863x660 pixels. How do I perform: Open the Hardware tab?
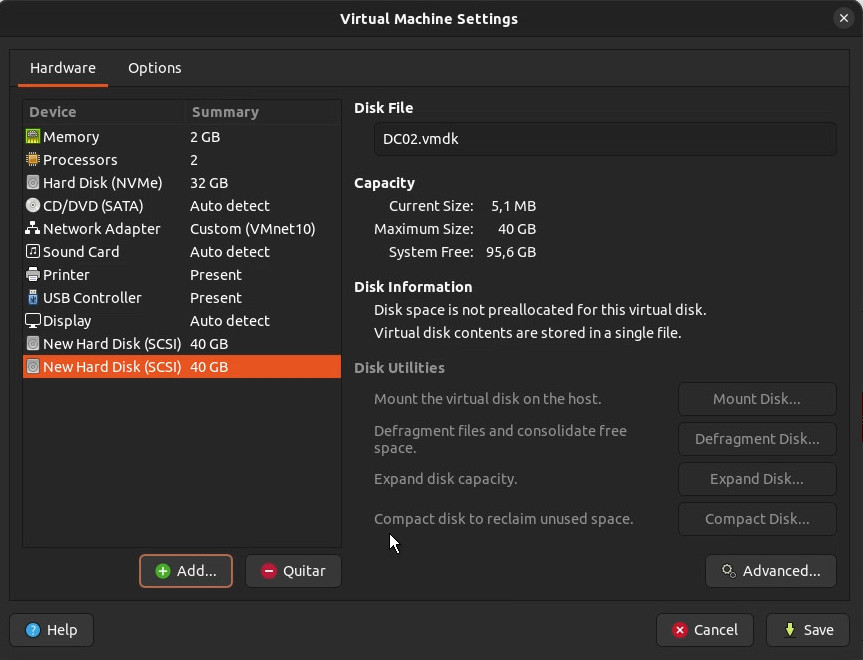pyautogui.click(x=63, y=68)
